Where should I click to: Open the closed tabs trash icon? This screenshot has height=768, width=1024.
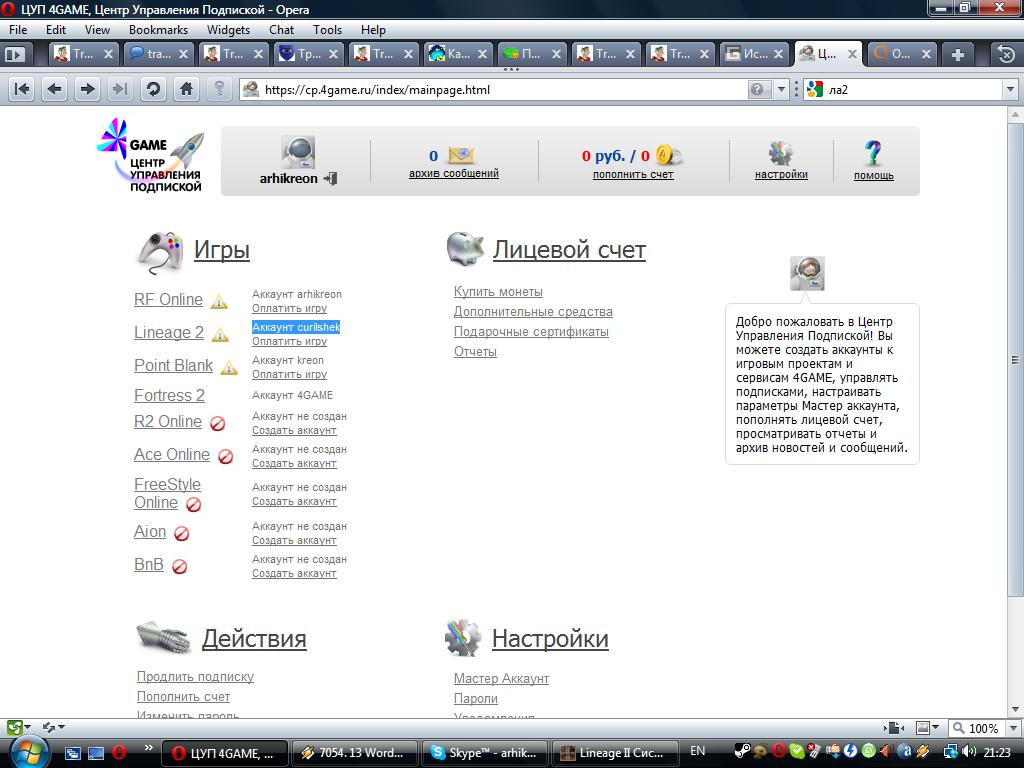1006,54
